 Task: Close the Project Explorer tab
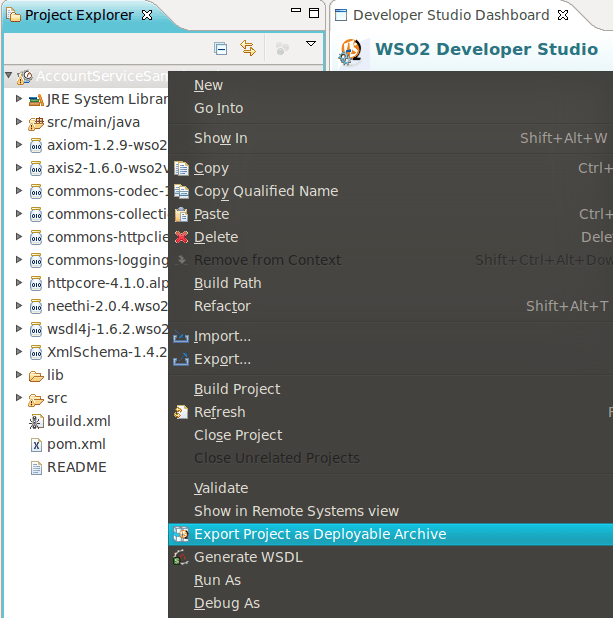click(x=147, y=15)
